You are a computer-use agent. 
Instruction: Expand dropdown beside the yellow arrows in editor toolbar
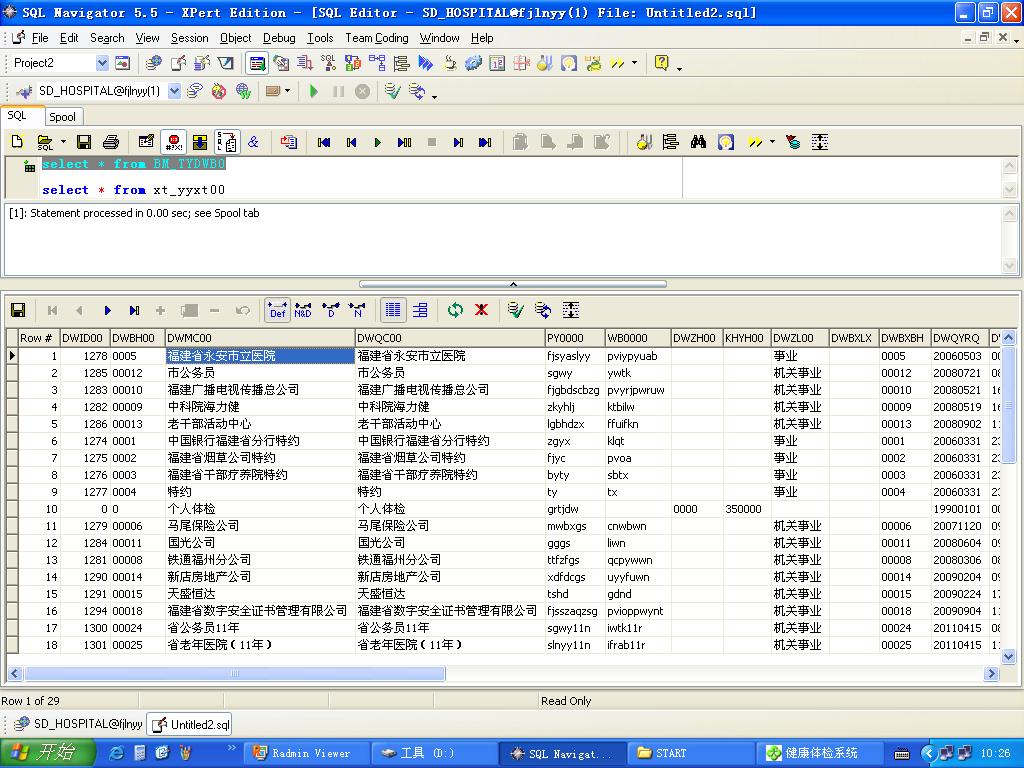pos(772,142)
